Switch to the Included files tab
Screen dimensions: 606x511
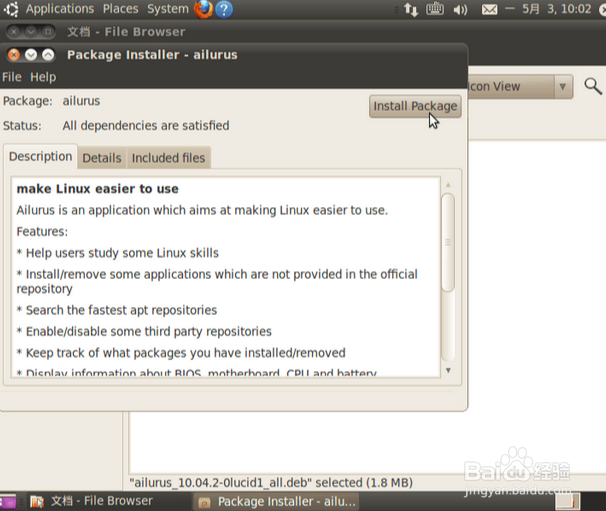click(x=169, y=158)
